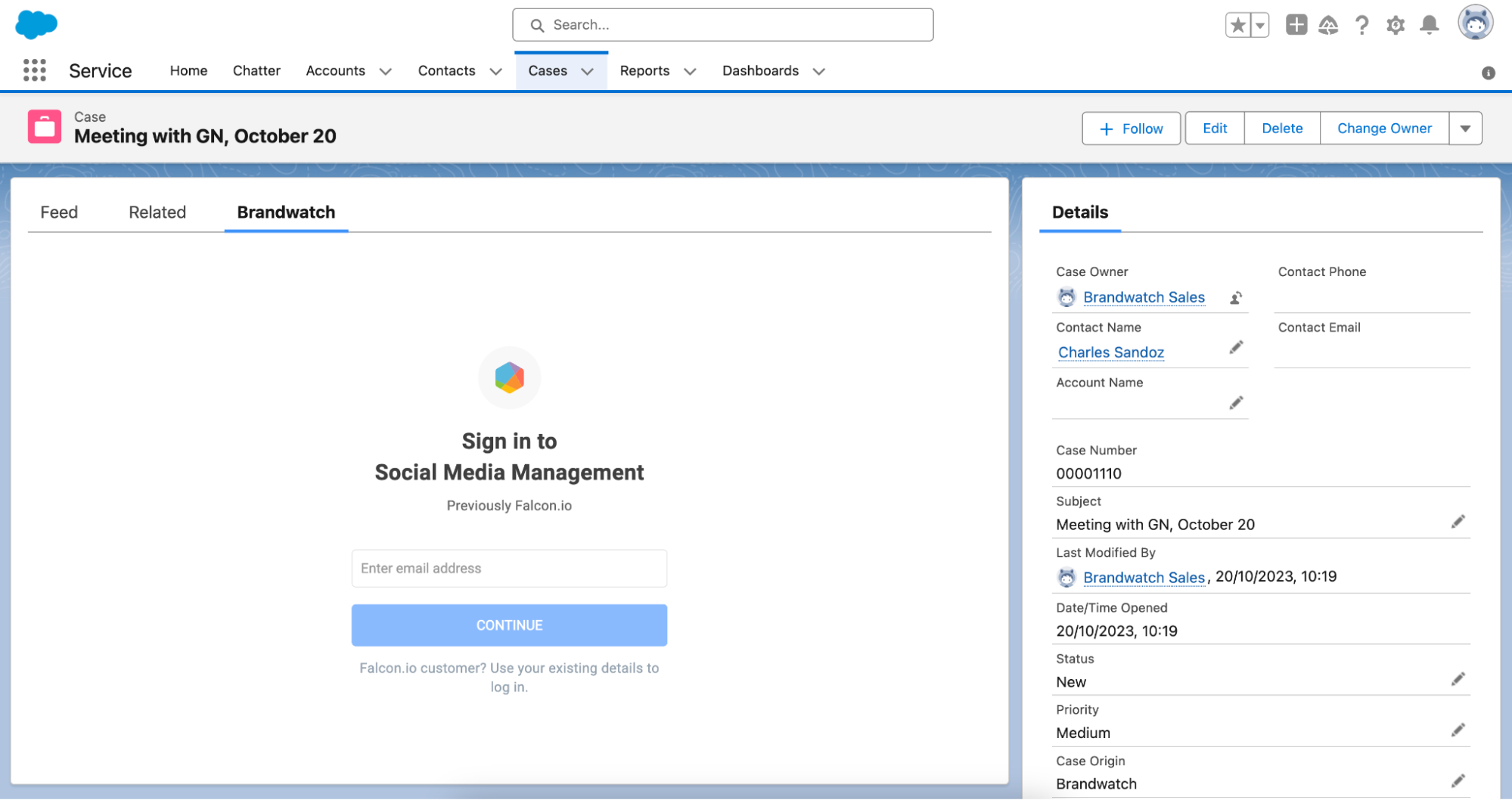Open the App Launcher grid icon
Viewport: 1512px width, 800px height.
(34, 70)
